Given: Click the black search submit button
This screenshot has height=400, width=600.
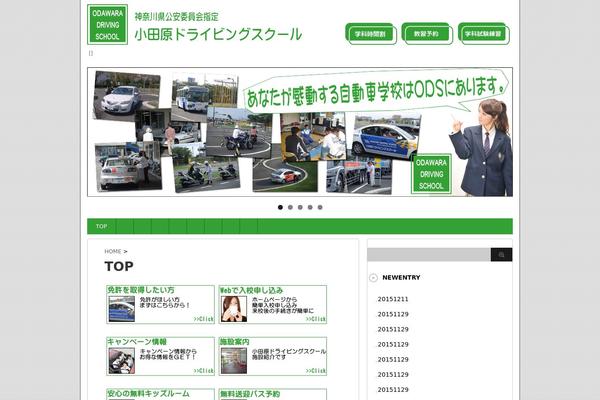Looking at the screenshot, I should click(501, 255).
